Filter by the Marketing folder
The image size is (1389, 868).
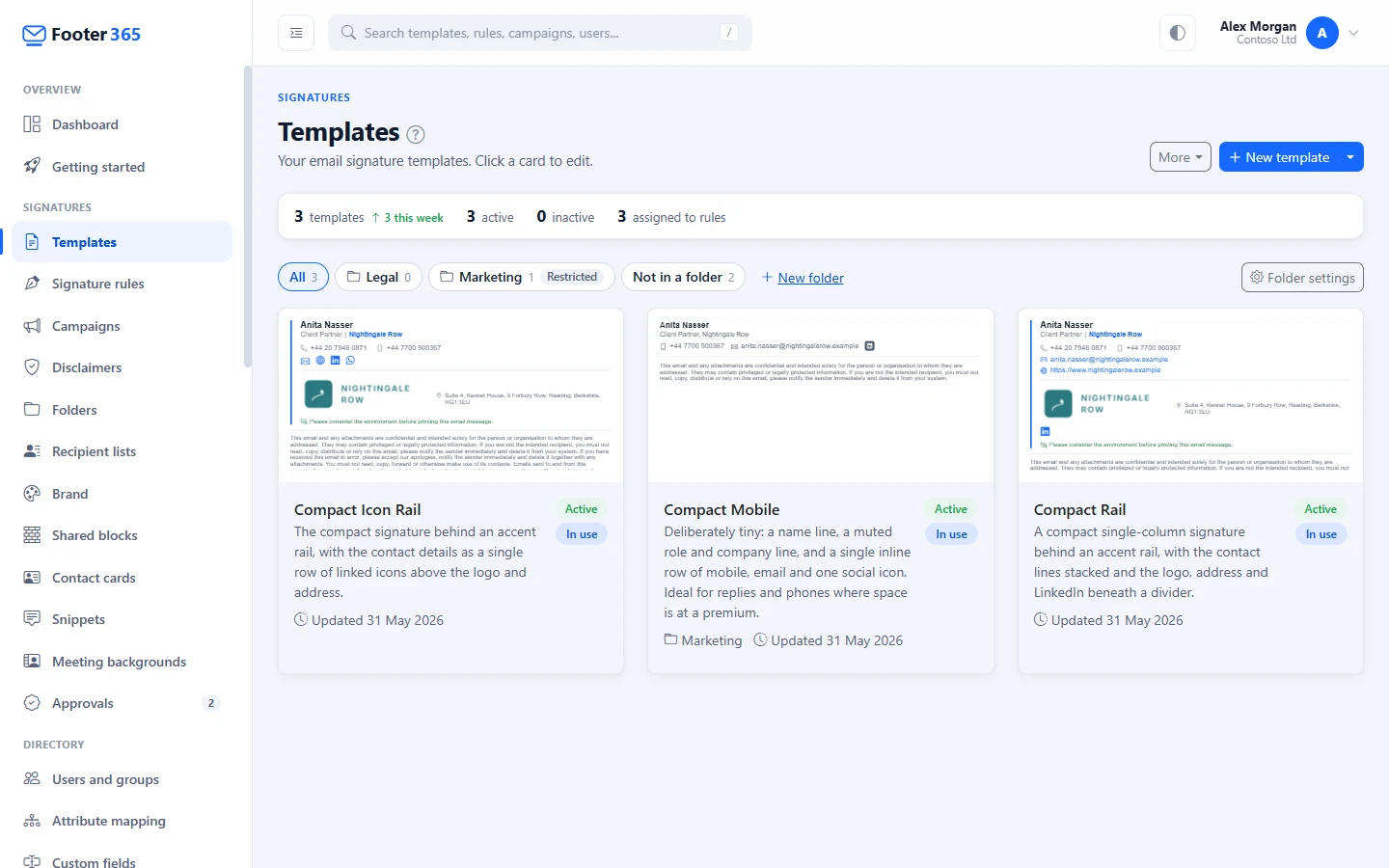(521, 277)
